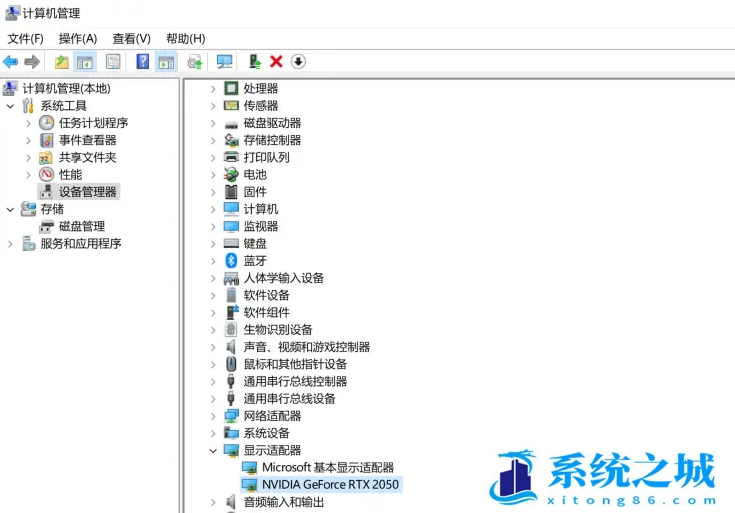Expand the 处理器 category
The image size is (735, 513).
[x=213, y=88]
